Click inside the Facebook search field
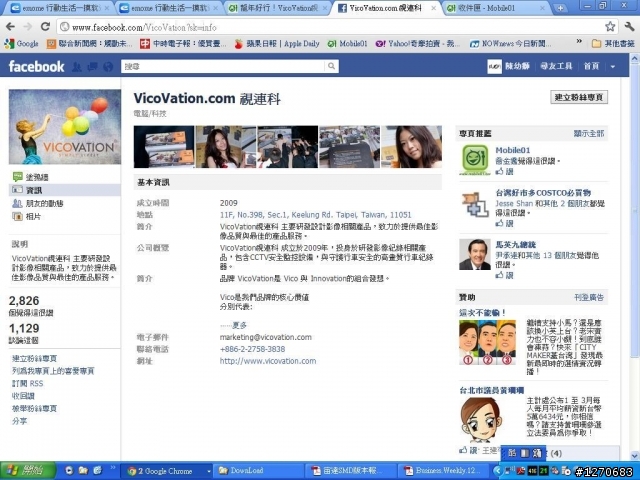640x480 pixels. point(223,66)
